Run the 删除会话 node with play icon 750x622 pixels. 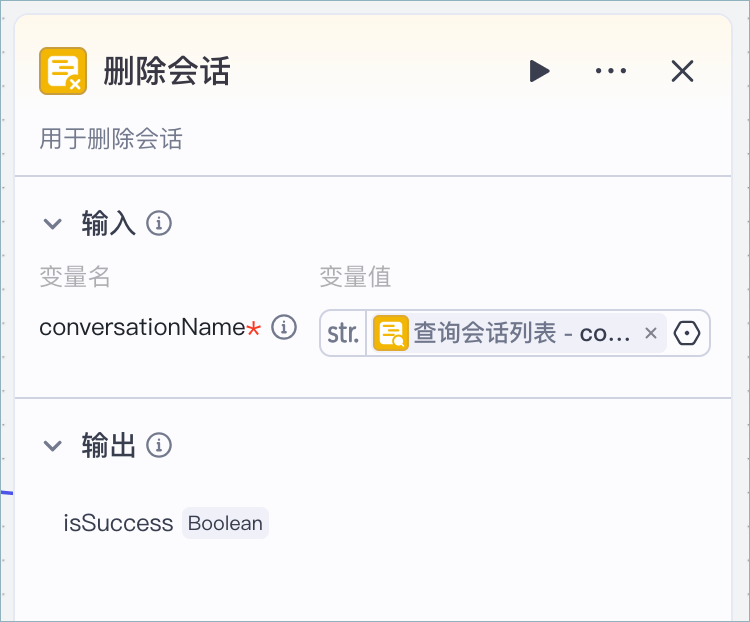540,71
